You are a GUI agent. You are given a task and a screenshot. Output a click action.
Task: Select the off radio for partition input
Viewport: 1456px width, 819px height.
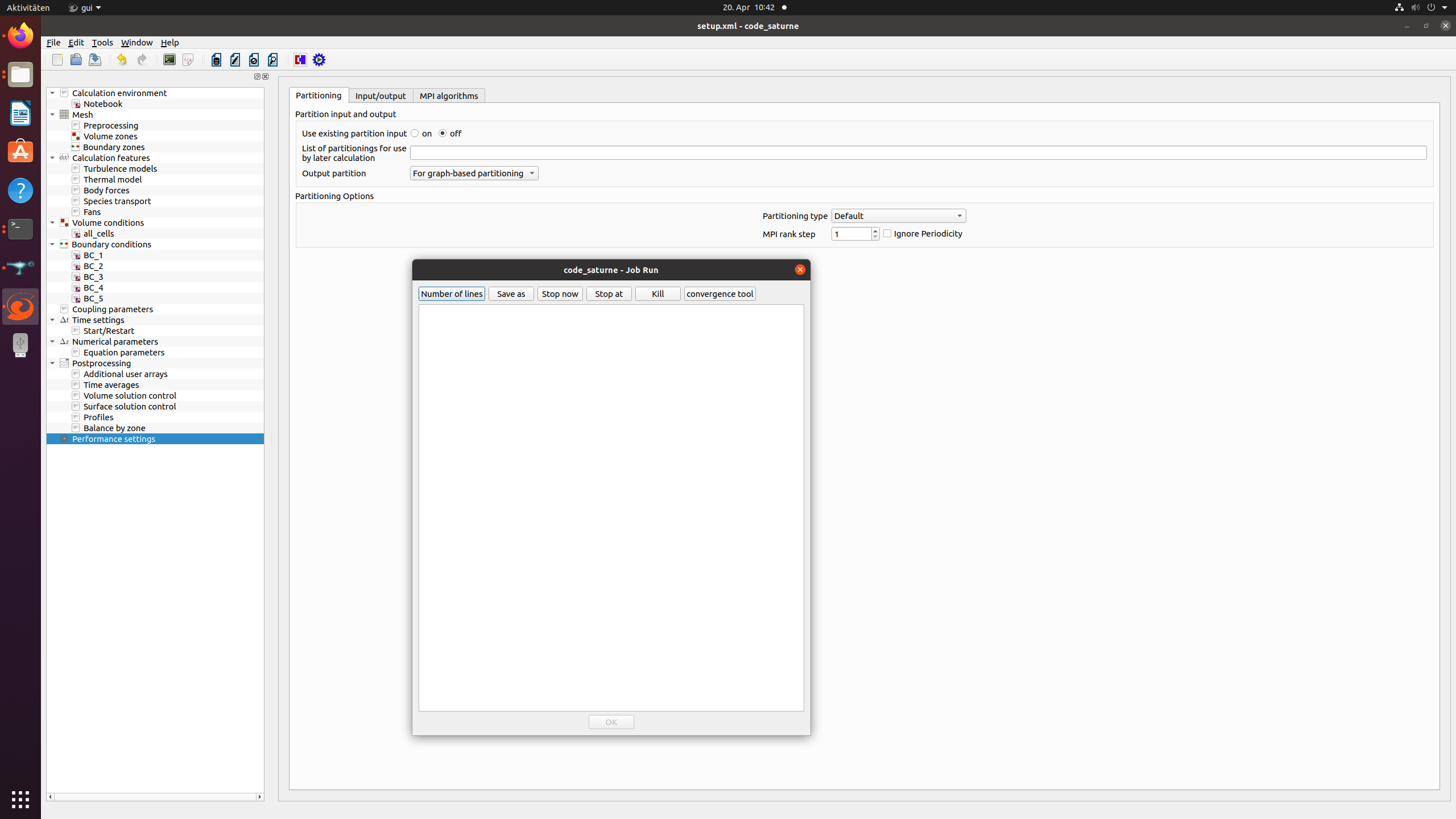[442, 134]
